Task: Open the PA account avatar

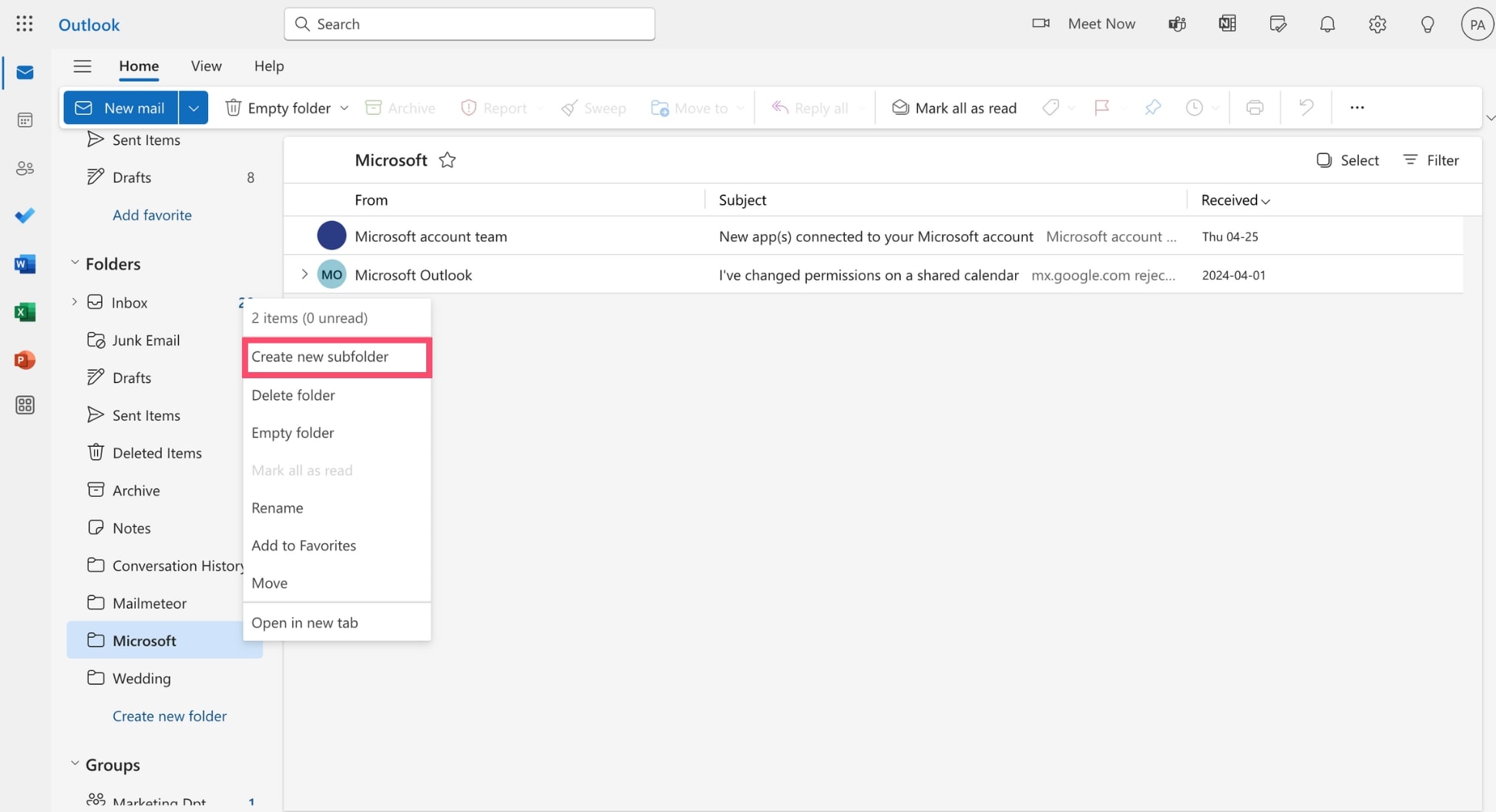Action: click(x=1477, y=25)
